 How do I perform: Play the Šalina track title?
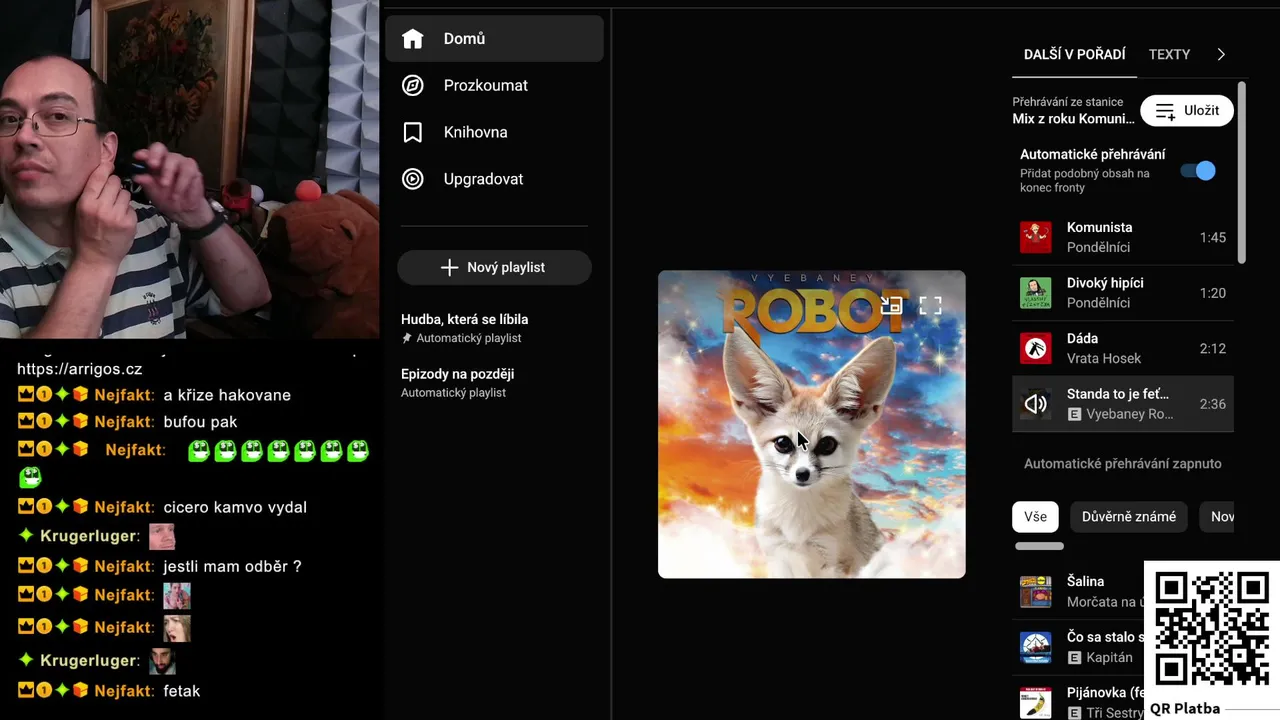click(x=1086, y=582)
